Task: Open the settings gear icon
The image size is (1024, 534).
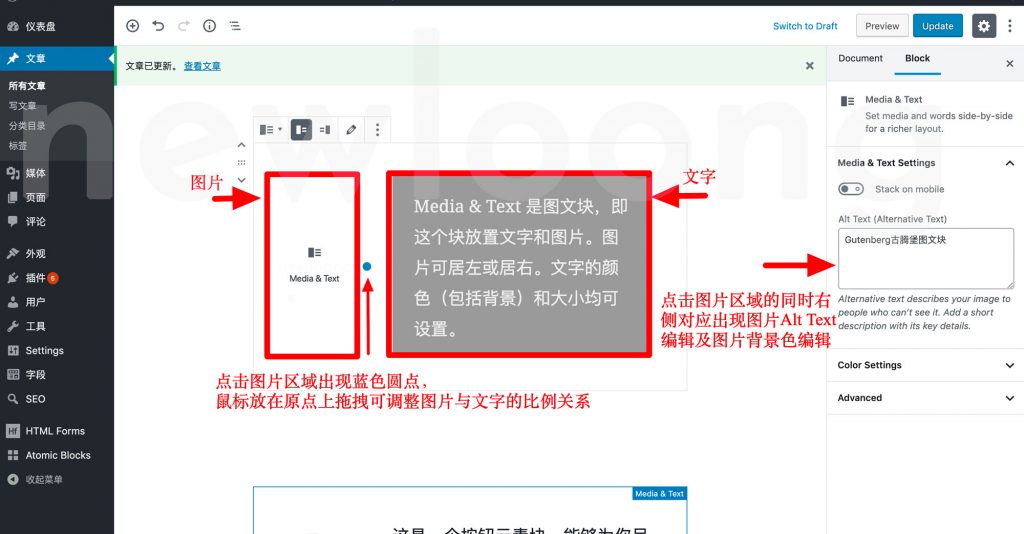Action: click(984, 26)
